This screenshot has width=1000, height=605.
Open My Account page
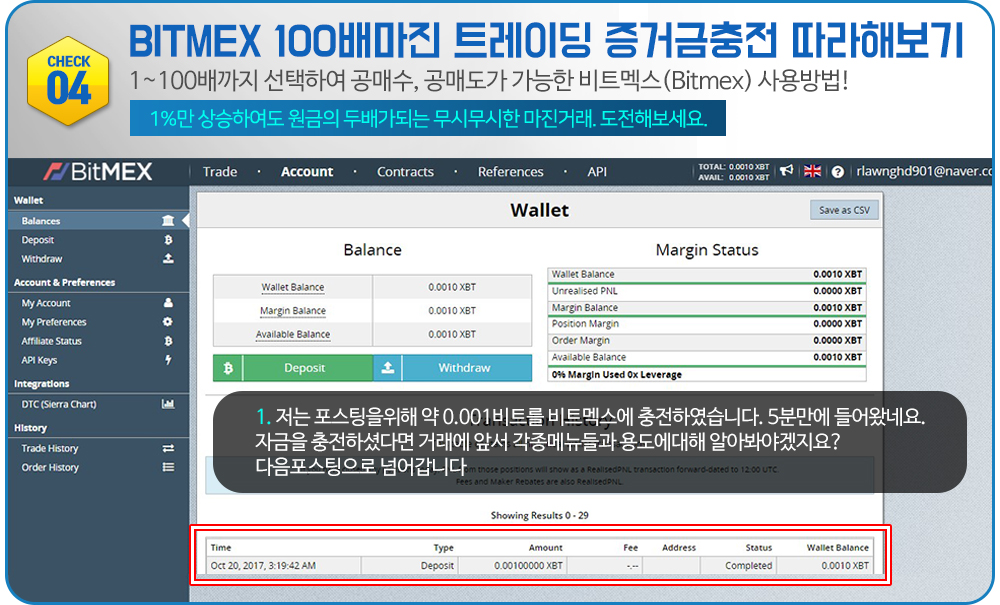coord(46,303)
